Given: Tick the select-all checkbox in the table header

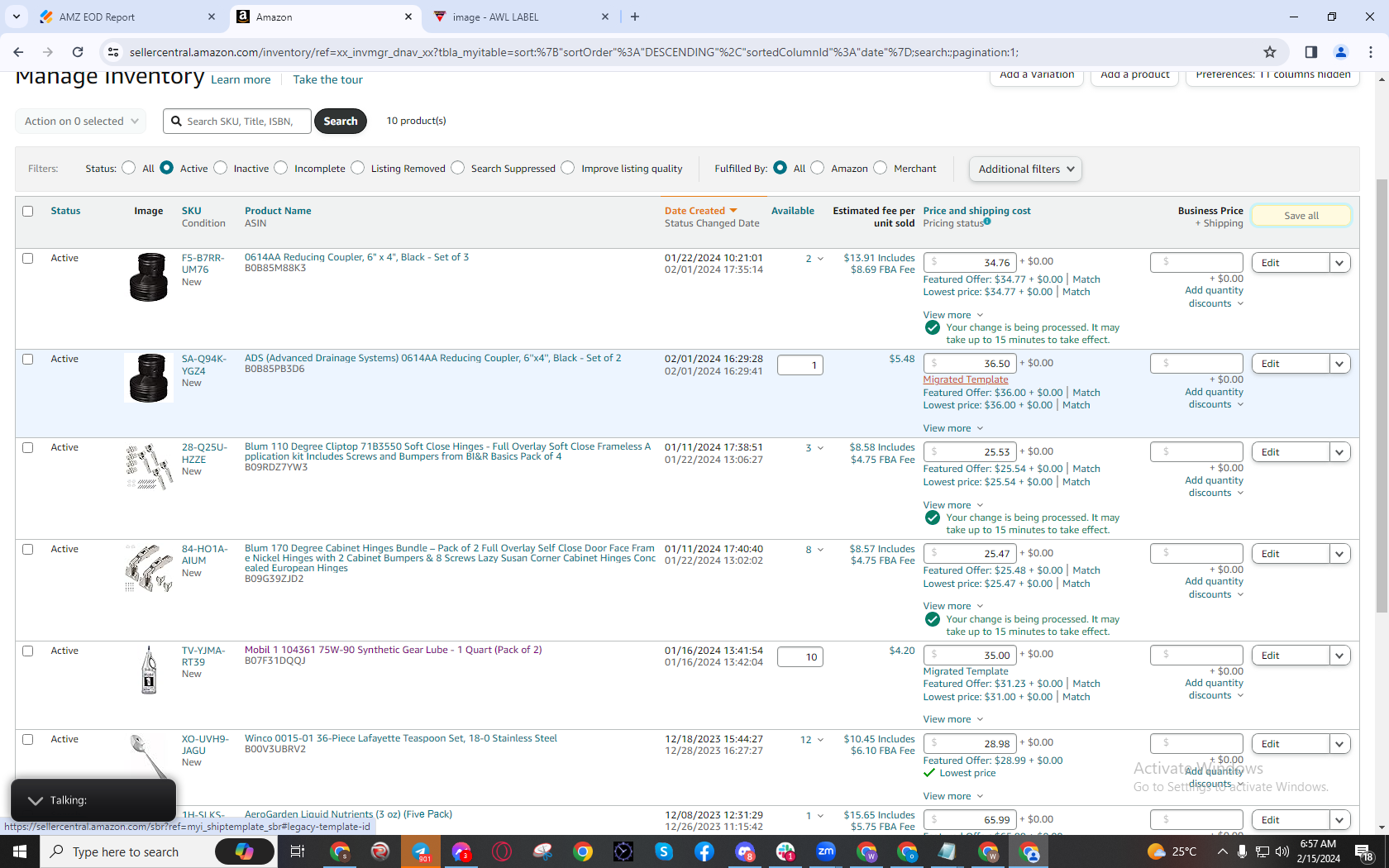Looking at the screenshot, I should [x=28, y=211].
